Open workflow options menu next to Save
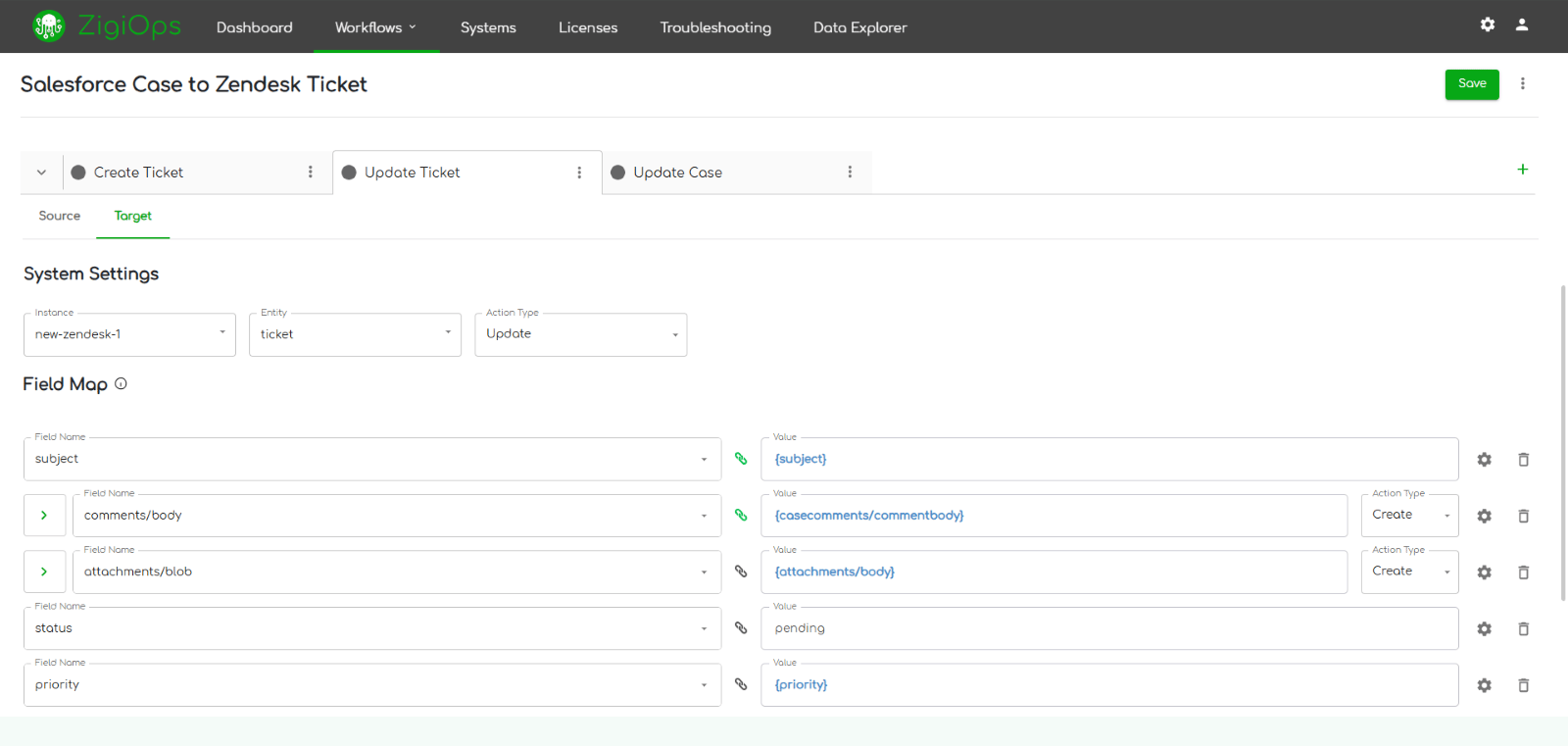1568x746 pixels. click(x=1523, y=83)
